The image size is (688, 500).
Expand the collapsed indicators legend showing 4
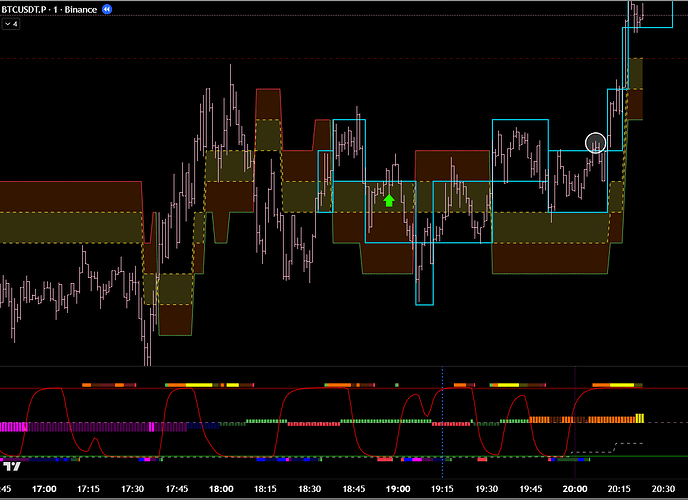12,23
